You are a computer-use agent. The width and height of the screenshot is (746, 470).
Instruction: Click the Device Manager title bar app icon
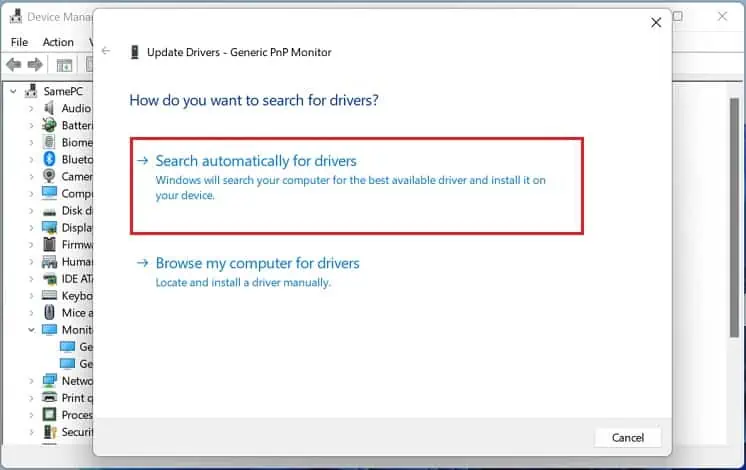(x=16, y=16)
